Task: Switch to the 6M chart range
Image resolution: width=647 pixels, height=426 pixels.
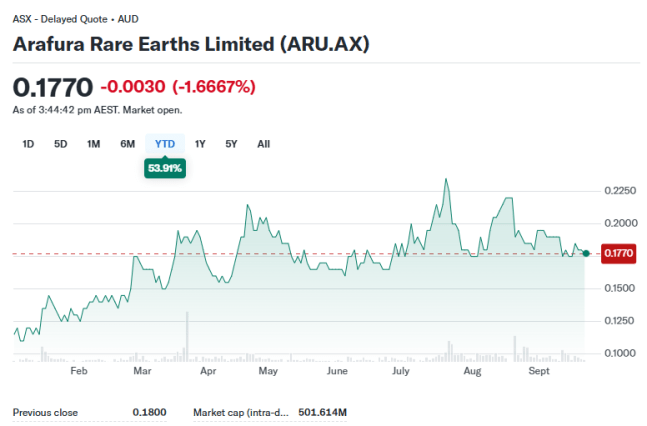Action: point(127,144)
